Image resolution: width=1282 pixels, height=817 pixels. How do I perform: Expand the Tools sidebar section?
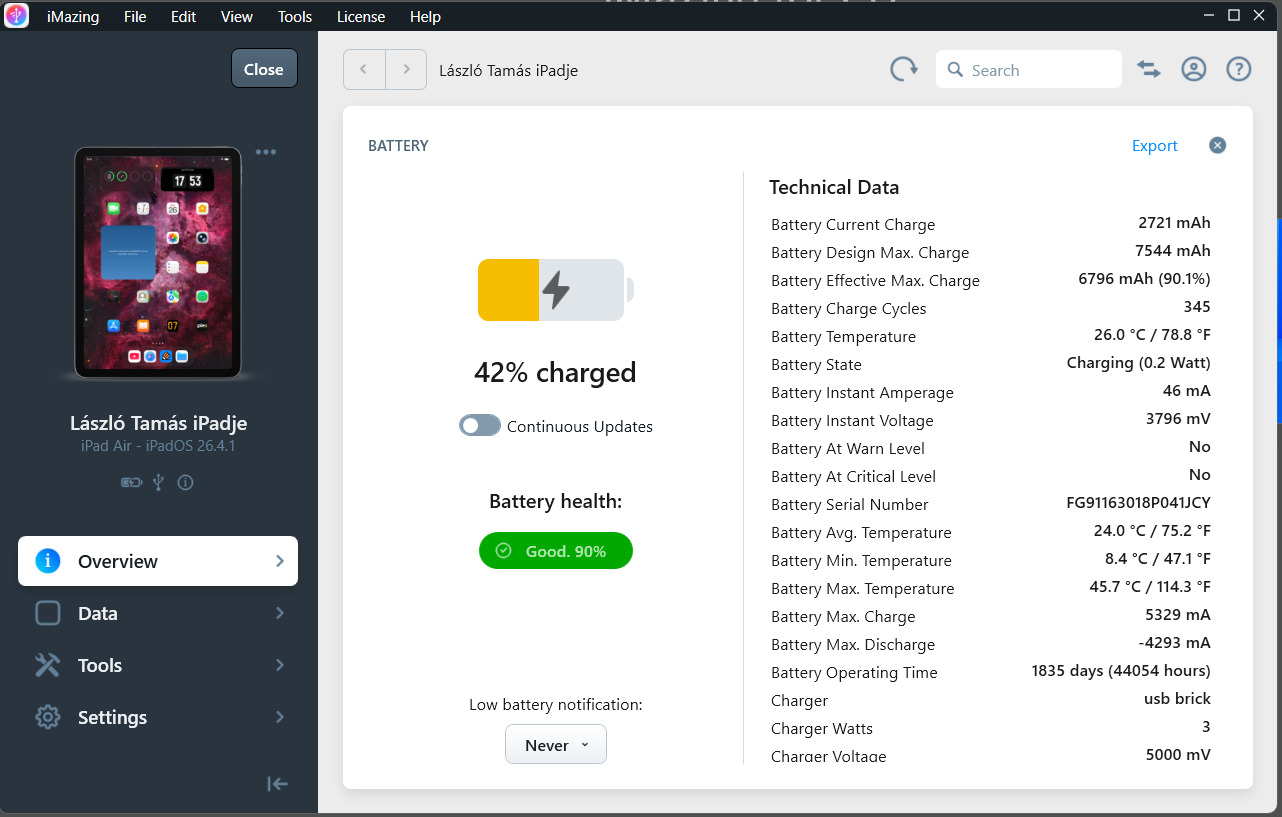coord(158,665)
